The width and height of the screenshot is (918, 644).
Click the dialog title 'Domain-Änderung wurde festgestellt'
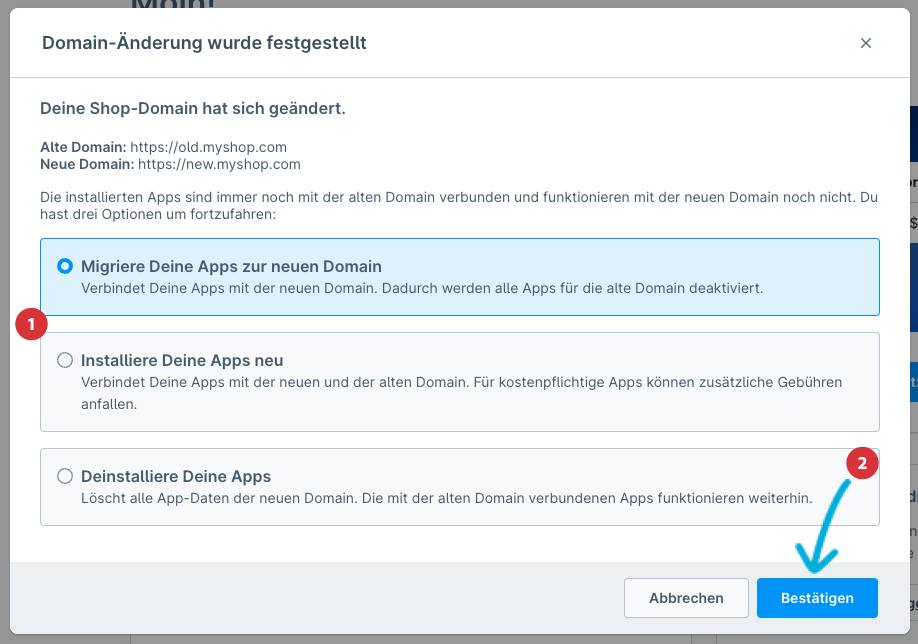pos(203,43)
